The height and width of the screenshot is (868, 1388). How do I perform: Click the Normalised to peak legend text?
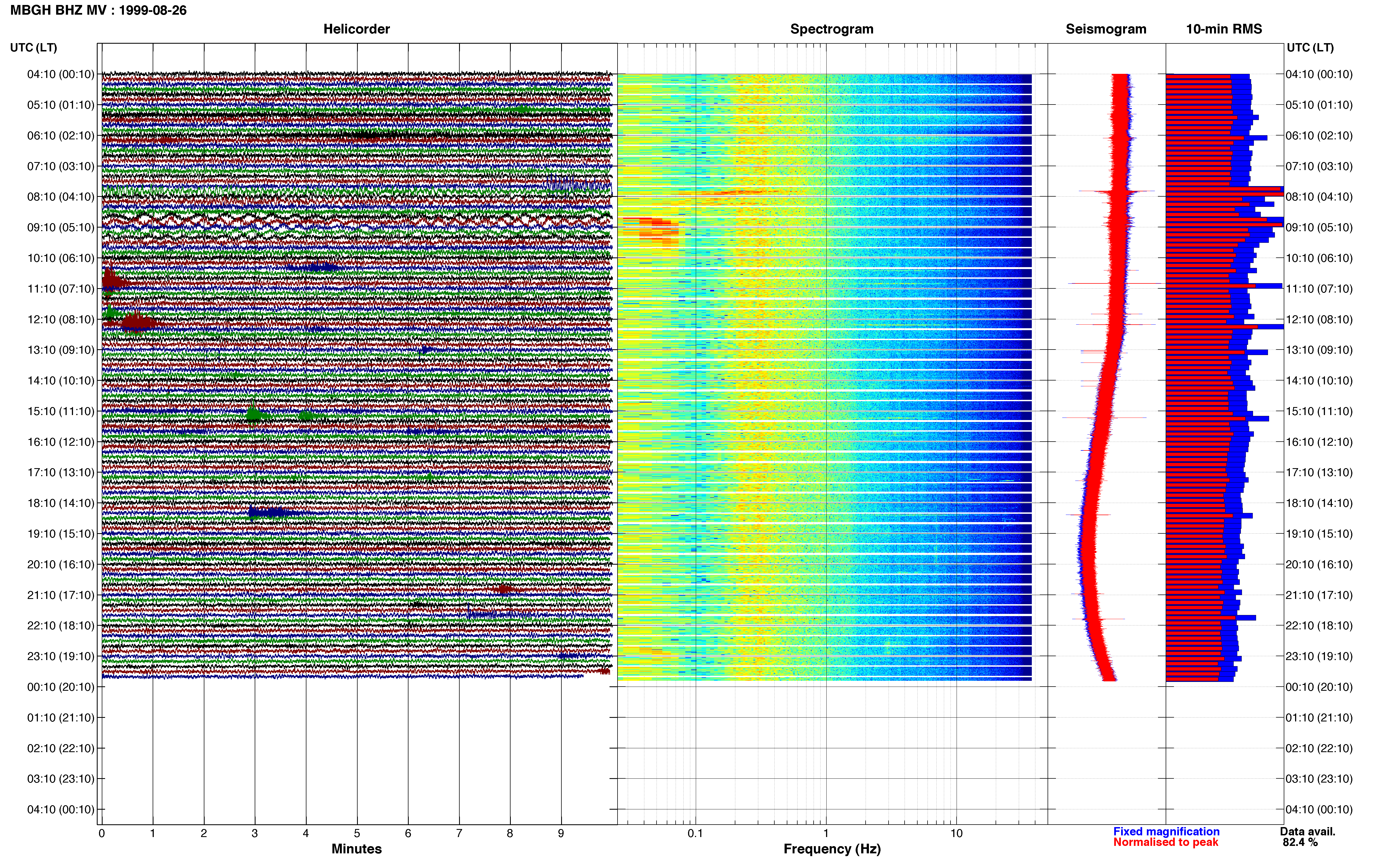tap(1165, 842)
